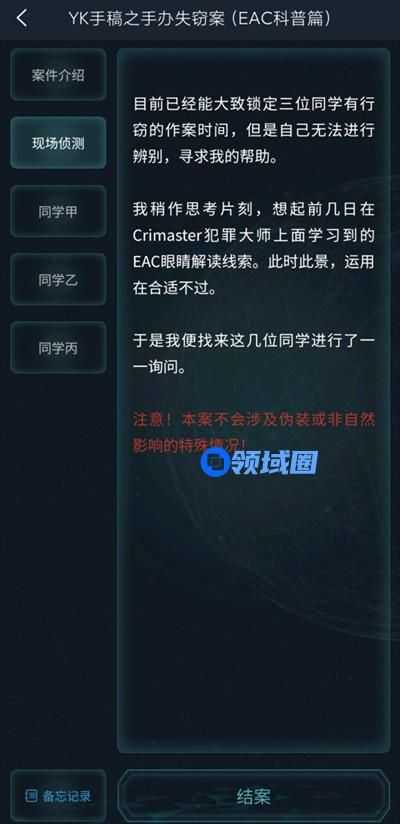
Task: Click the first paragraph about 三位同学
Action: [254, 130]
